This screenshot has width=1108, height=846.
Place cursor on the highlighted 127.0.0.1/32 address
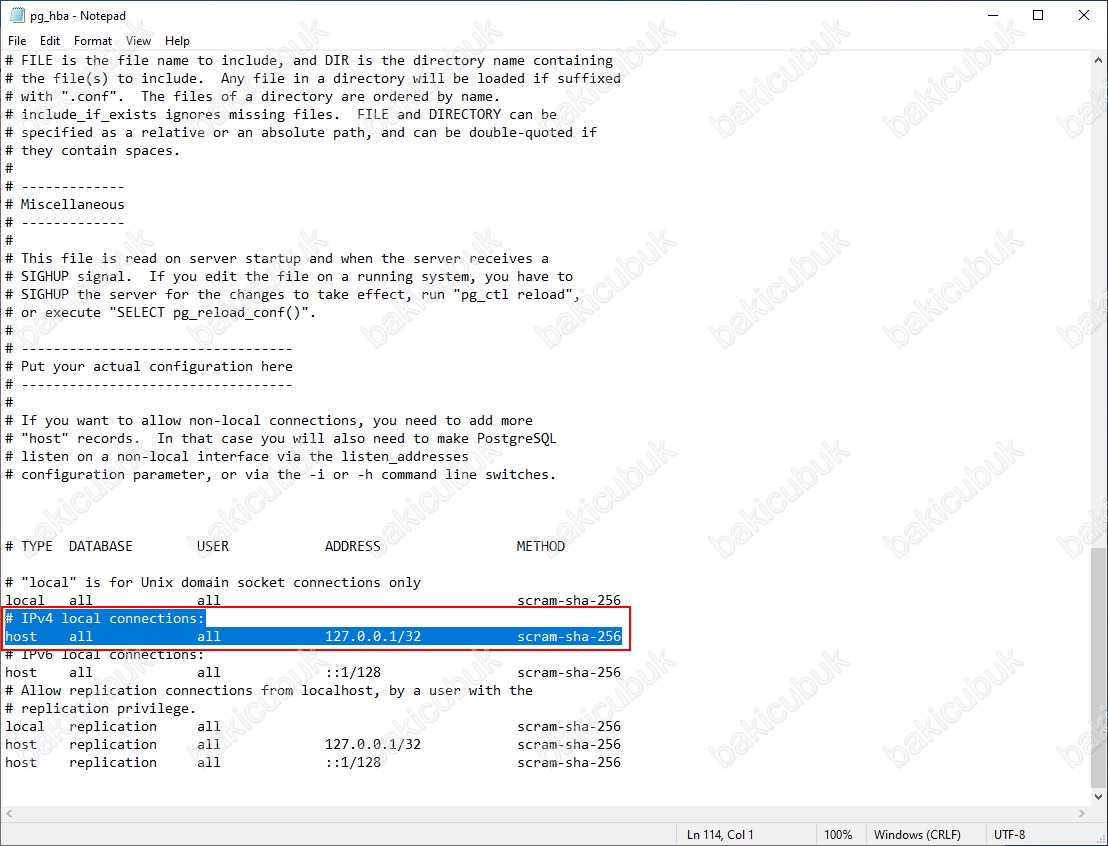click(x=372, y=636)
